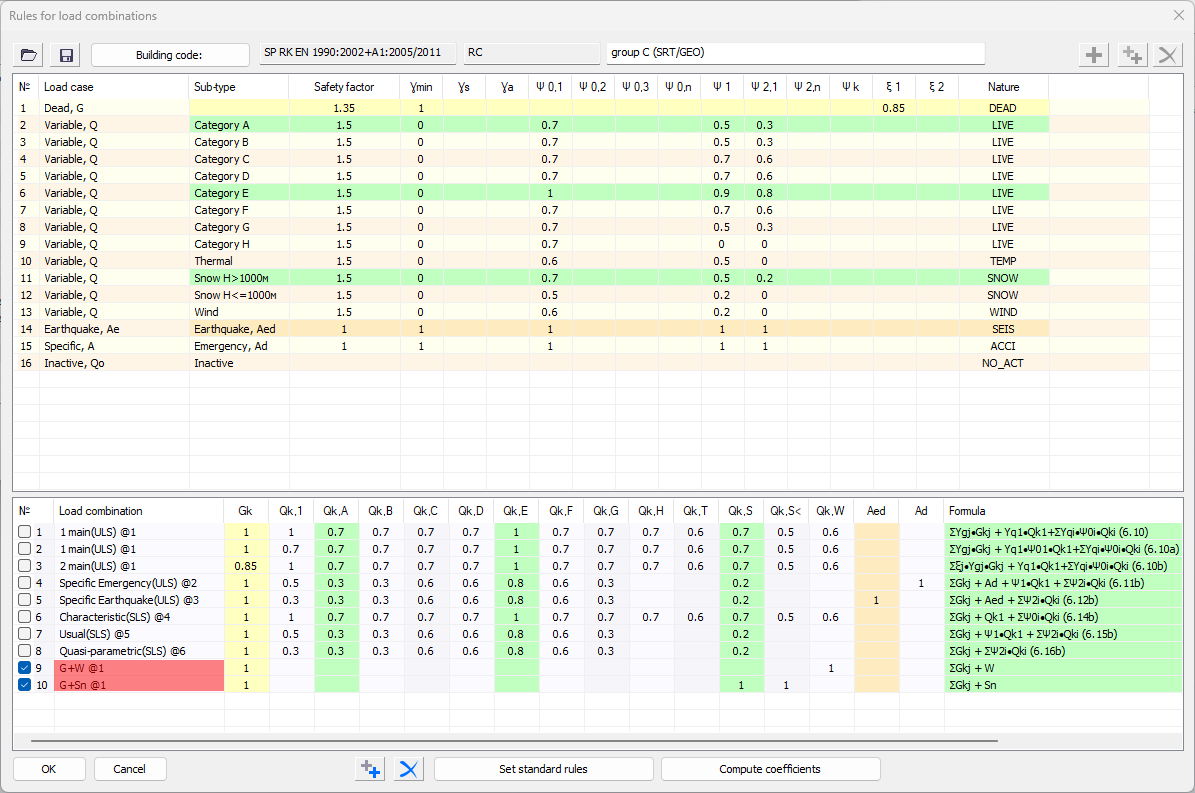The width and height of the screenshot is (1195, 793).
Task: Open the RC material selector
Action: (x=531, y=54)
